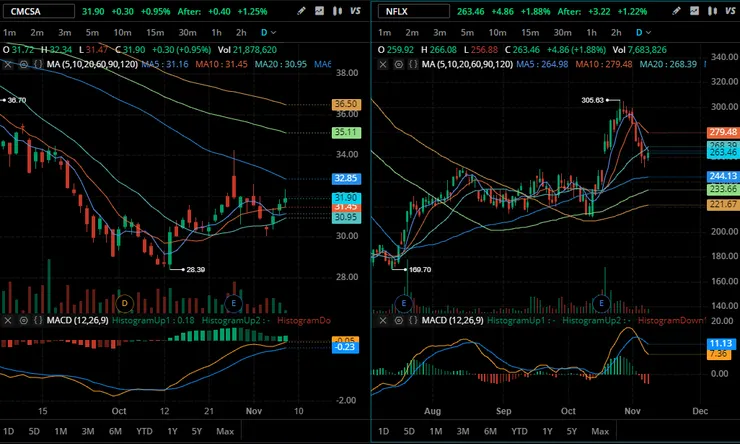Open MACD settings braces on NFLX chart
This screenshot has width=740, height=444.
click(x=413, y=320)
